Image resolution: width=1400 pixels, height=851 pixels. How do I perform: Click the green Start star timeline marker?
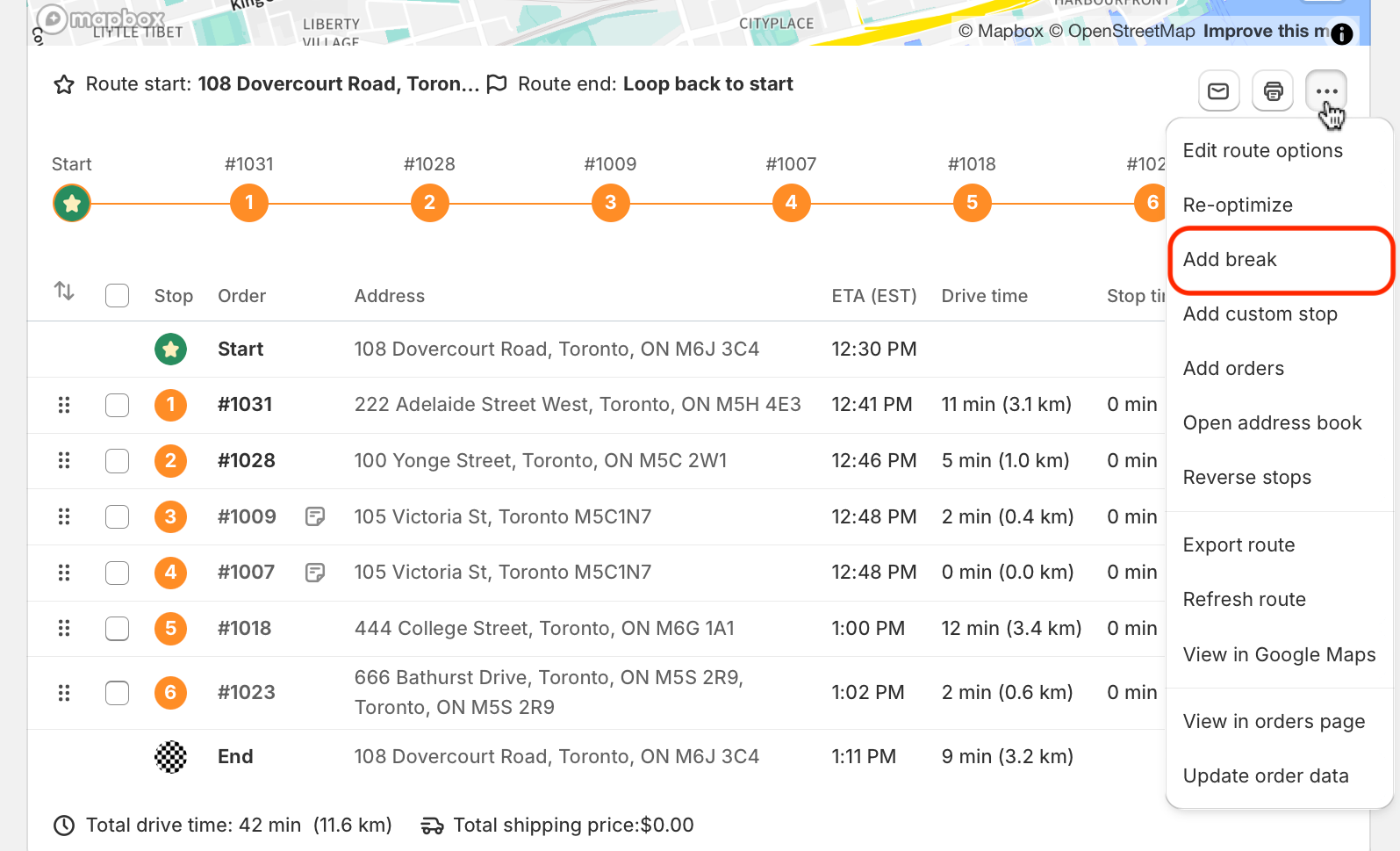click(72, 203)
